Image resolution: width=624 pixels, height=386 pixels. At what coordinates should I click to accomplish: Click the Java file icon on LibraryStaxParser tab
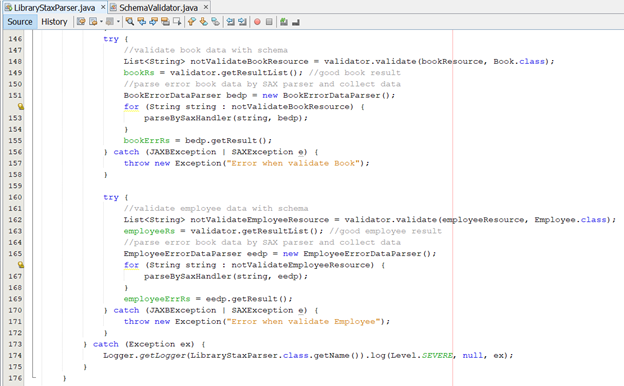[8, 7]
